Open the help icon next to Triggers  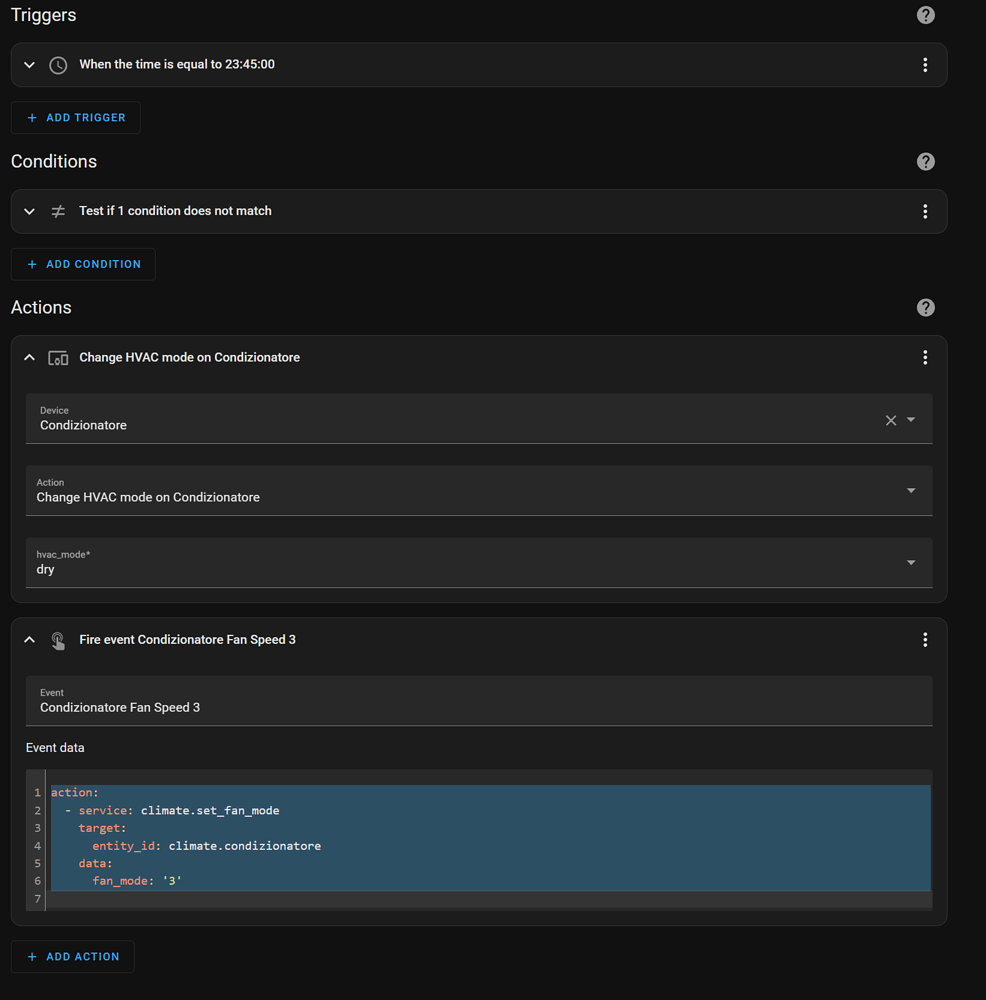[x=925, y=14]
